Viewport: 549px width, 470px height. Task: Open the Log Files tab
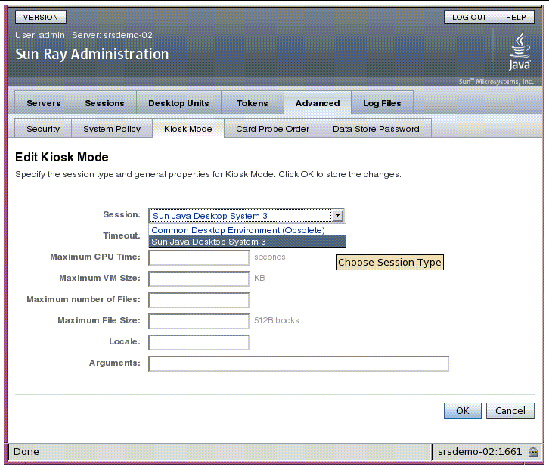(x=382, y=103)
